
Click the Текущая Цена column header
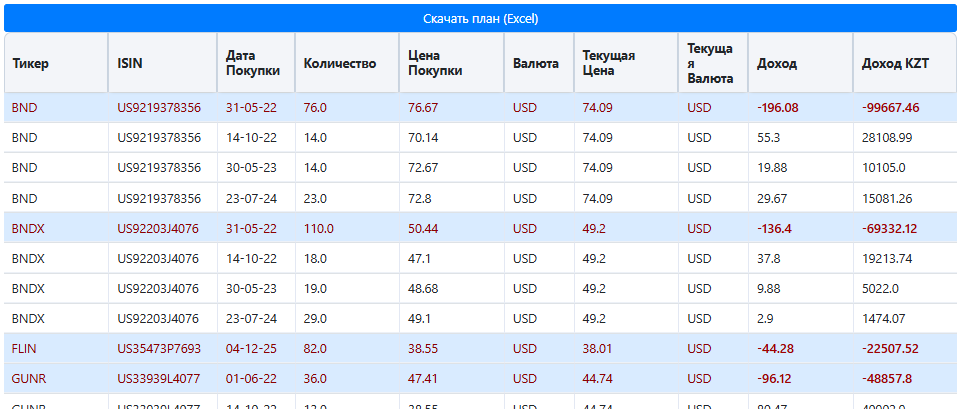click(609, 64)
